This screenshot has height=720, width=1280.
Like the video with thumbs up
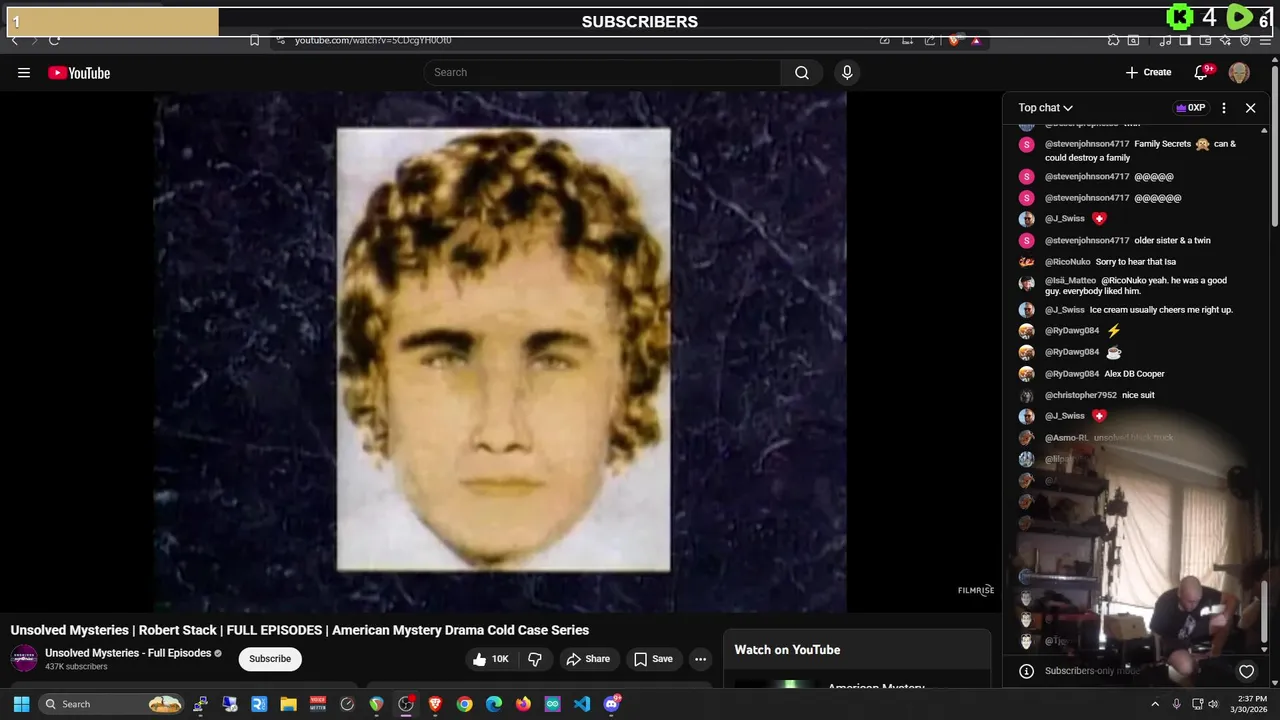click(490, 659)
